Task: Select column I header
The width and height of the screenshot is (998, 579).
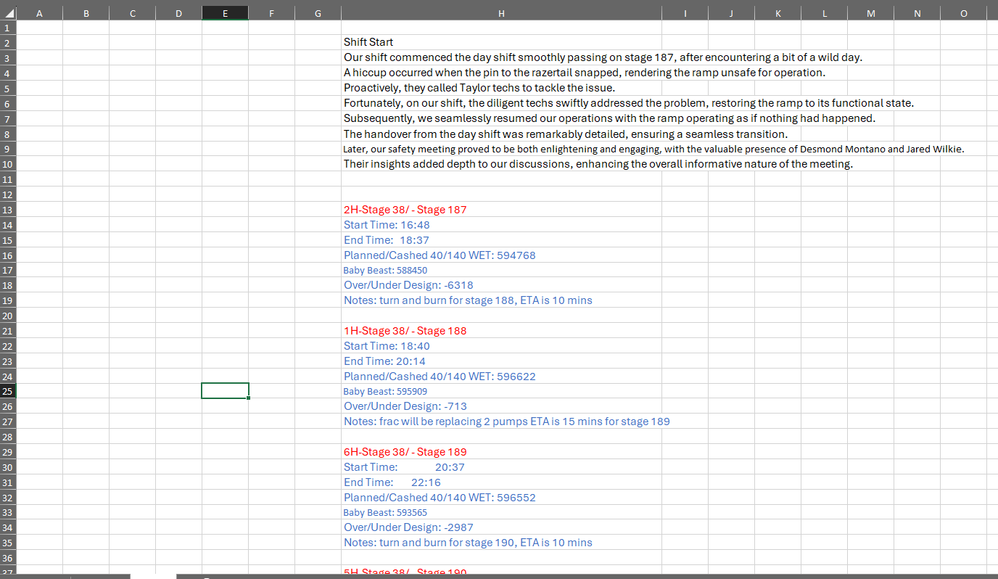Action: pyautogui.click(x=685, y=13)
